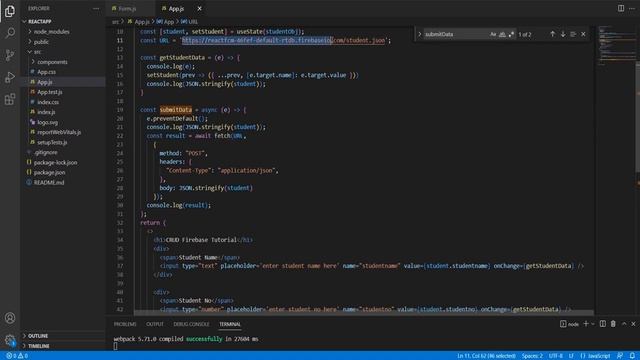Screen dimensions: 640x360
Task: Click the Ln 11, Col 62 cursor position status
Action: coord(486,356)
